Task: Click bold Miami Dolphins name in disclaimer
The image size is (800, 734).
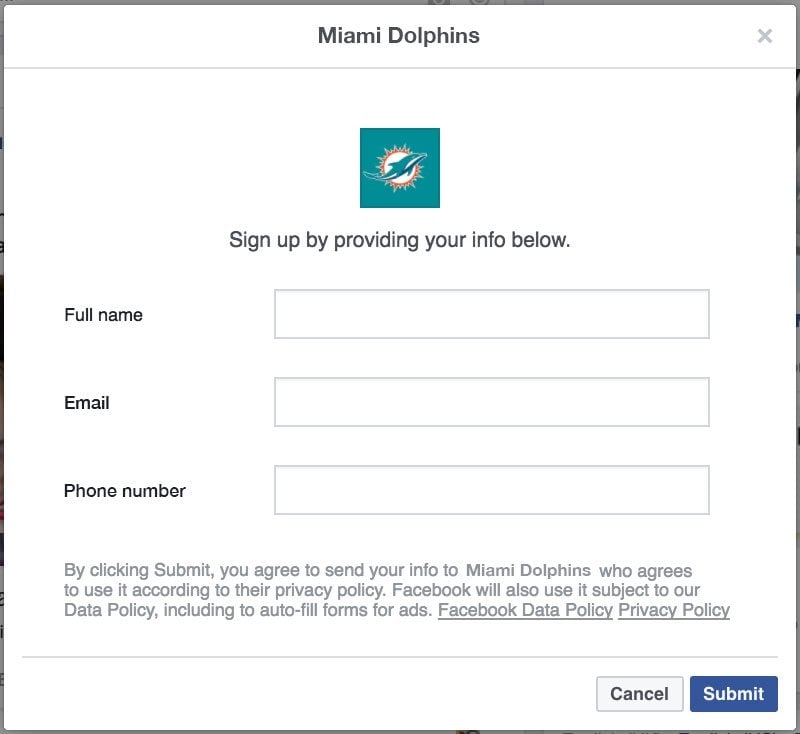Action: [528, 570]
